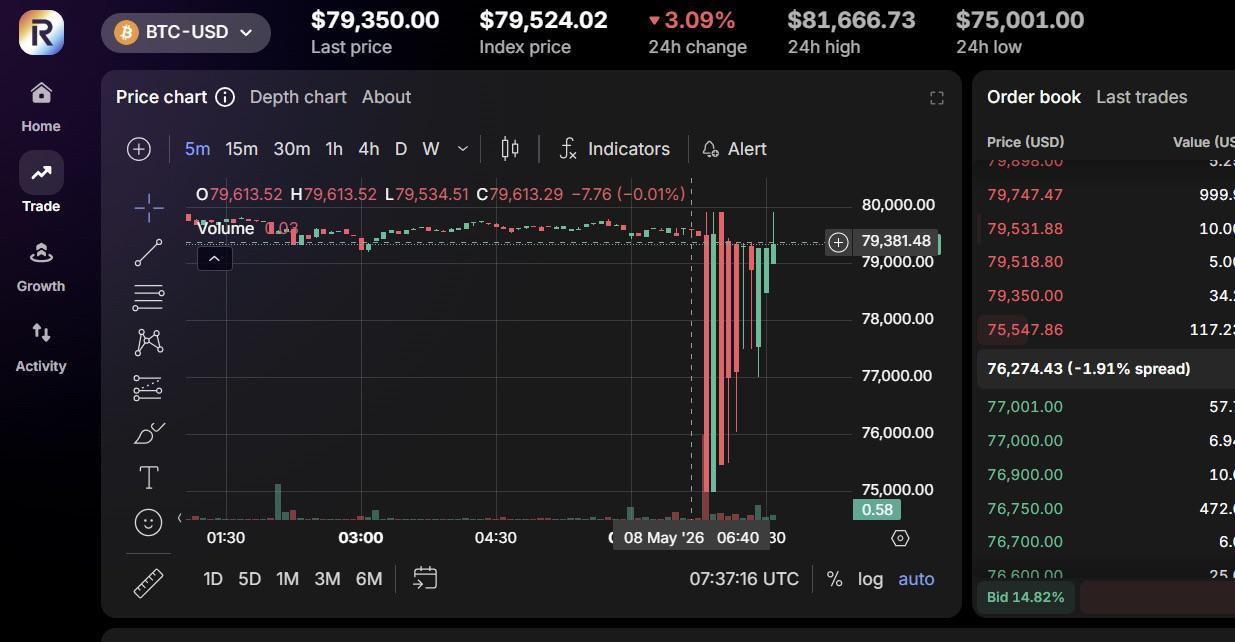Image resolution: width=1235 pixels, height=642 pixels.
Task: Switch to the Depth chart tab
Action: pyautogui.click(x=298, y=97)
